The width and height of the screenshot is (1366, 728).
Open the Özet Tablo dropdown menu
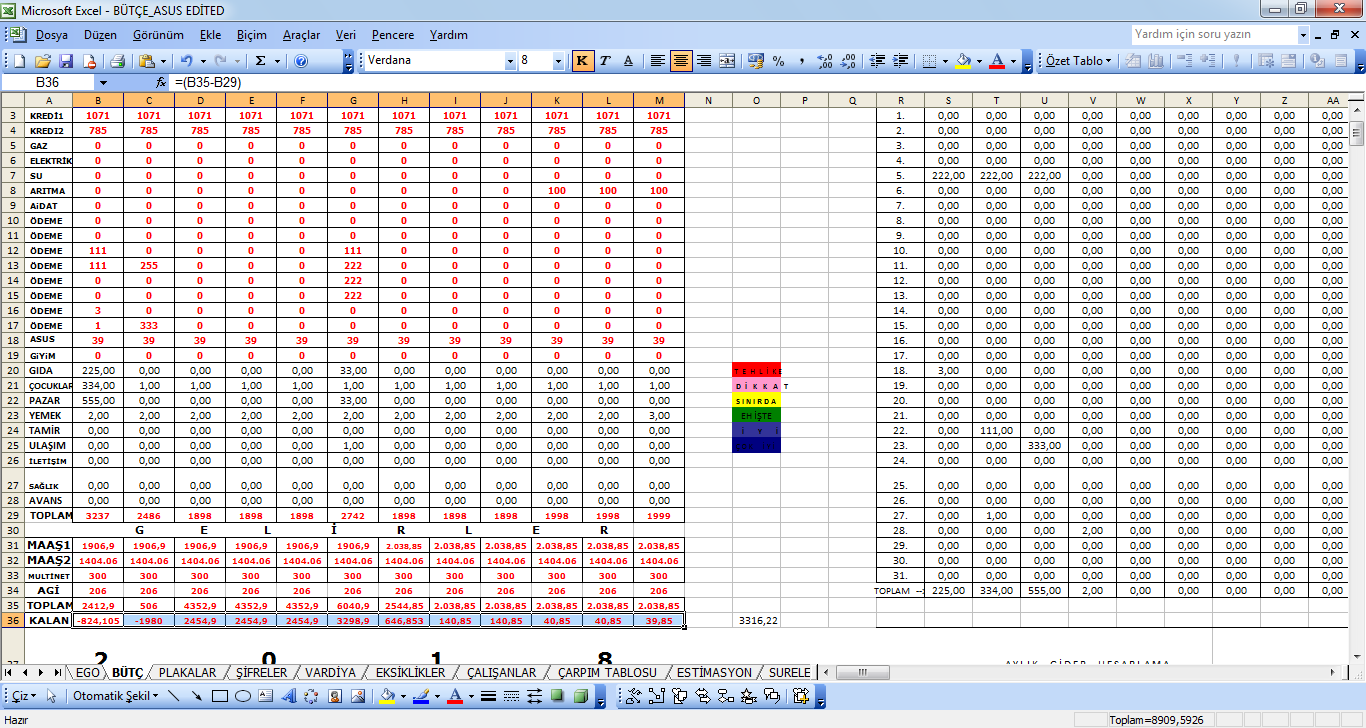tap(1079, 61)
